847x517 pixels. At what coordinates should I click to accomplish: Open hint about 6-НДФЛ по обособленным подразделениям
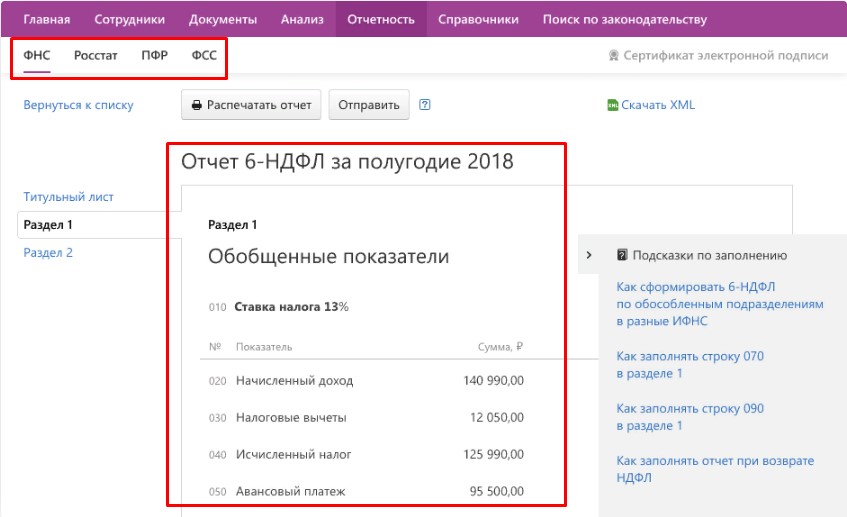(x=720, y=304)
